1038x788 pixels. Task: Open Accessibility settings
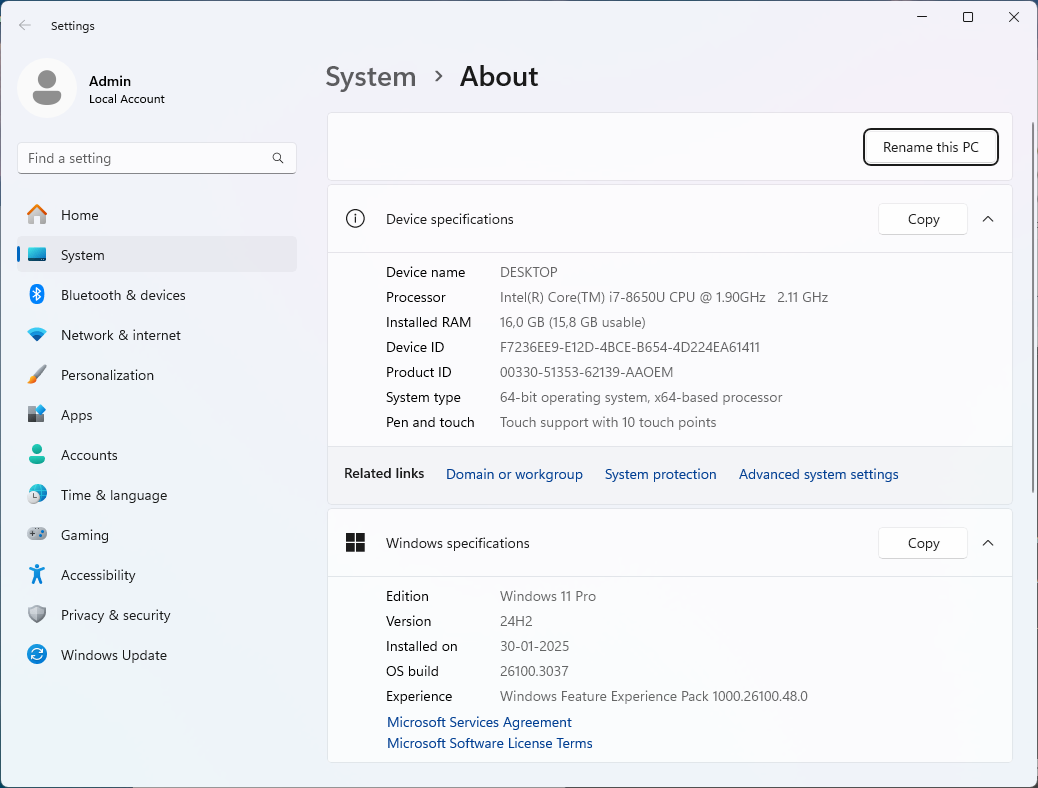click(x=157, y=575)
